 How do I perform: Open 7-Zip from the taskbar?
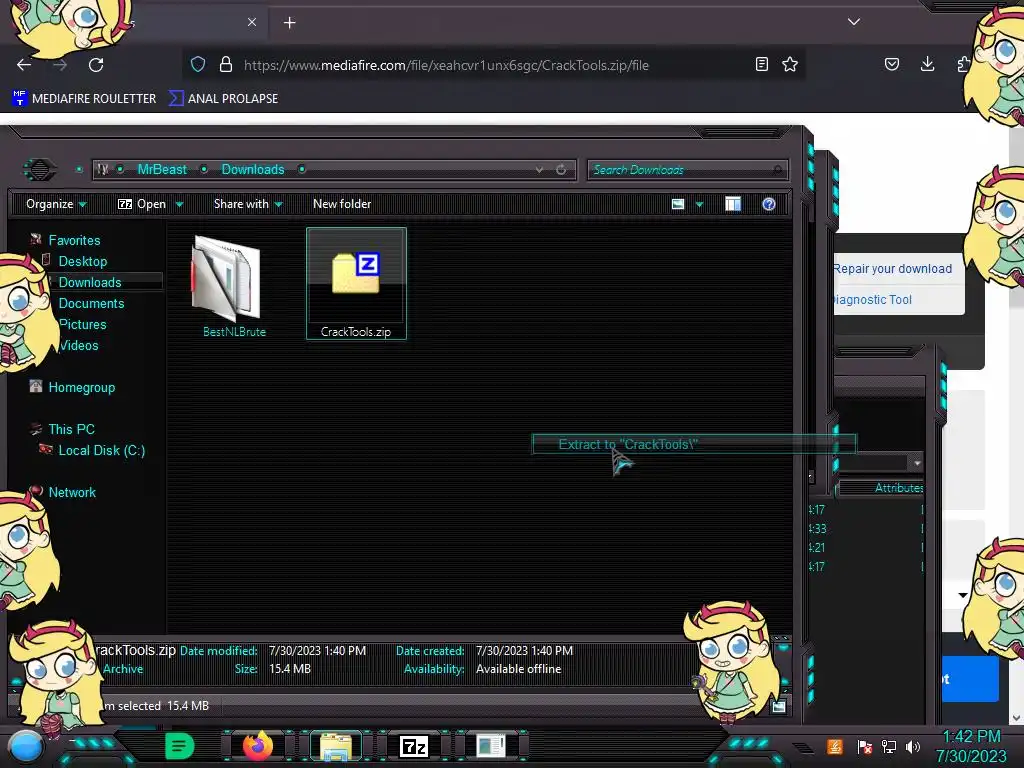point(414,746)
